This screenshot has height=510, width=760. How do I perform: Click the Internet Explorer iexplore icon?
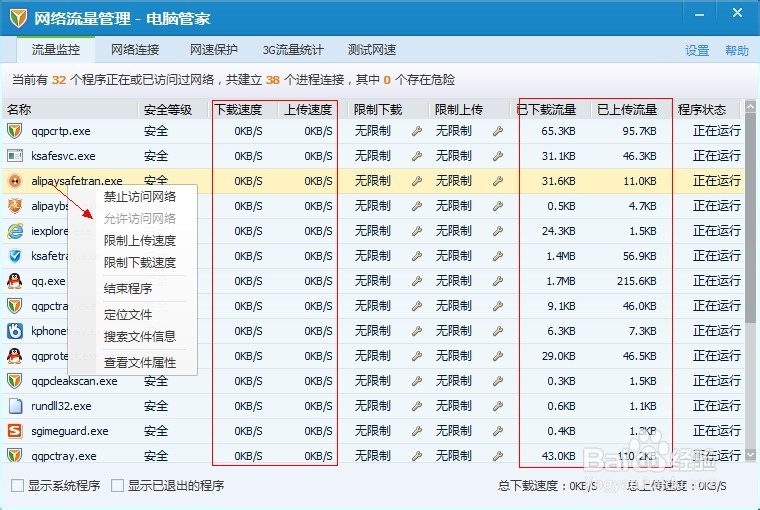click(15, 231)
